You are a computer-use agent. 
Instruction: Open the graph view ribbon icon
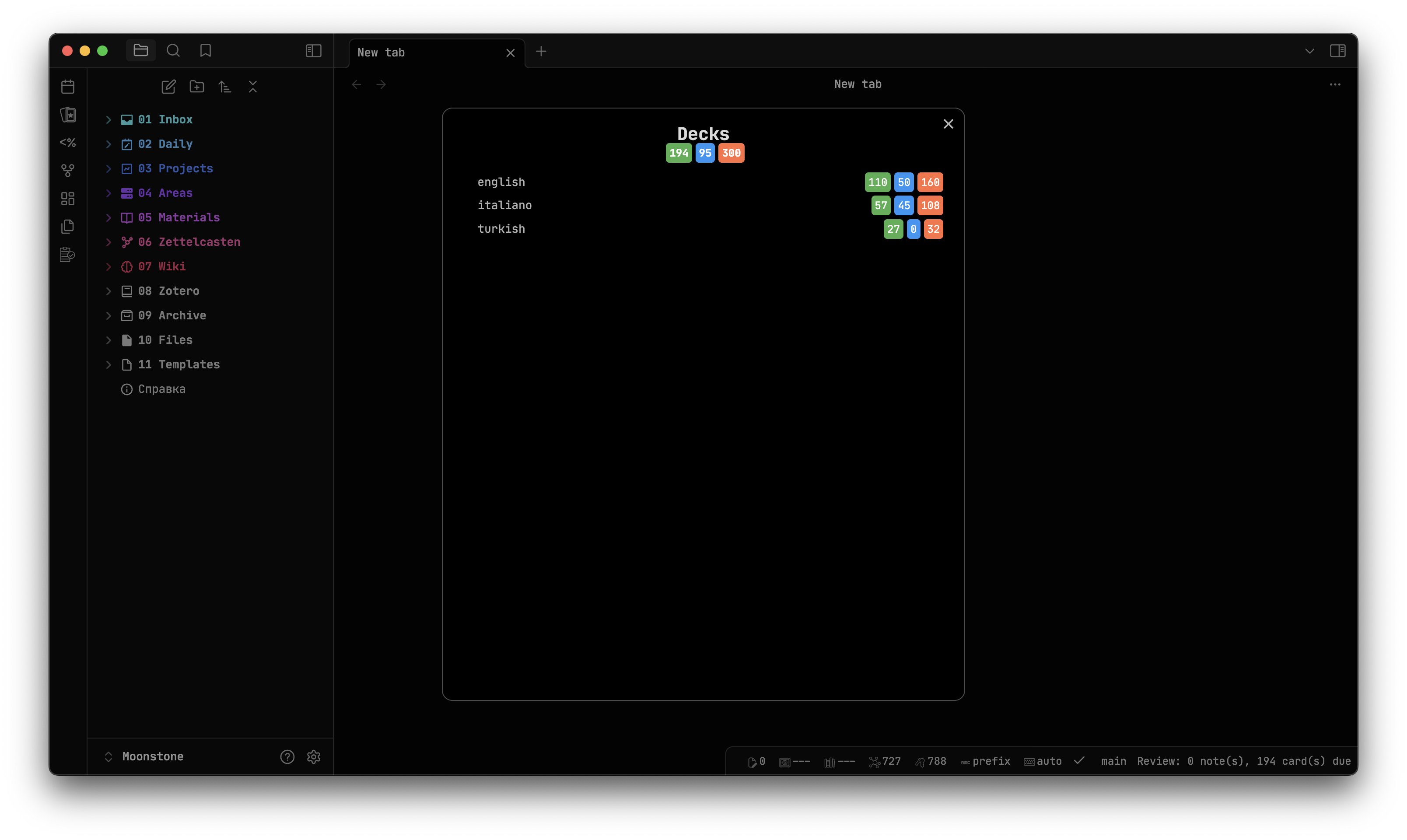tap(68, 170)
